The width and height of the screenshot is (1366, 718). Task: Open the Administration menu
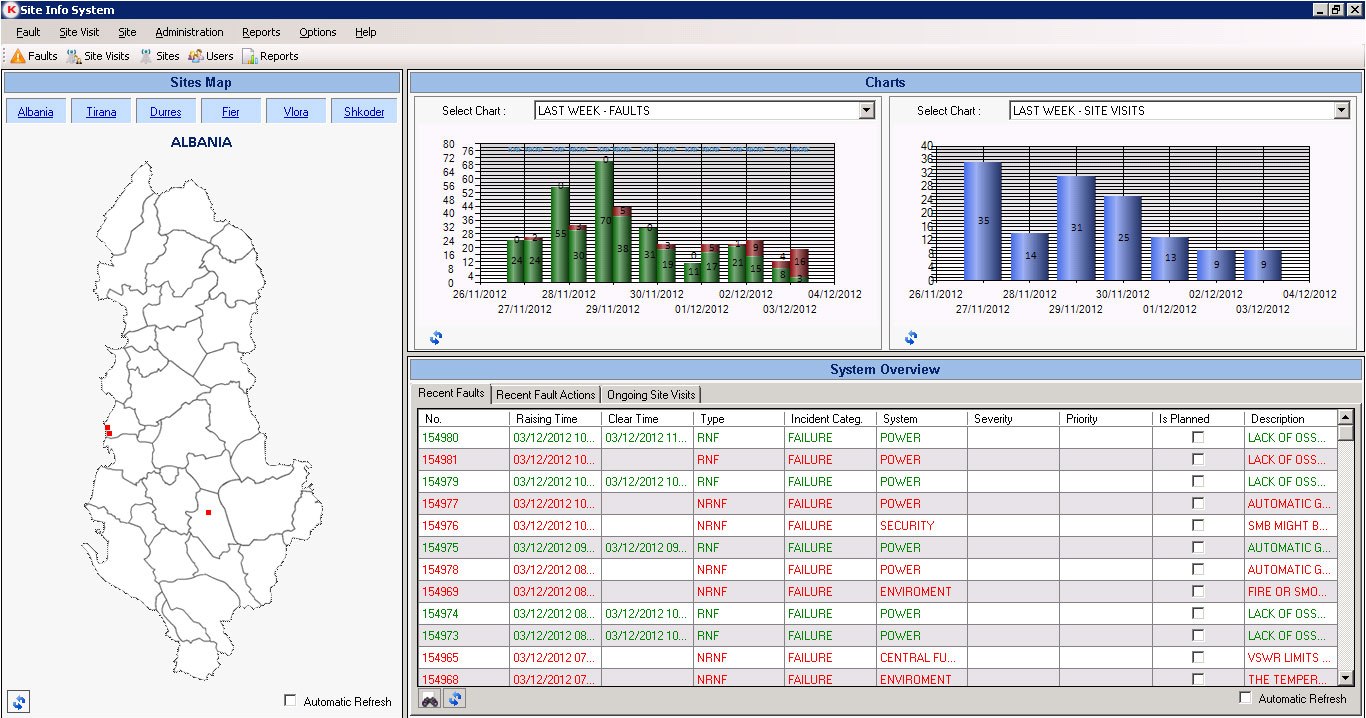pyautogui.click(x=189, y=32)
